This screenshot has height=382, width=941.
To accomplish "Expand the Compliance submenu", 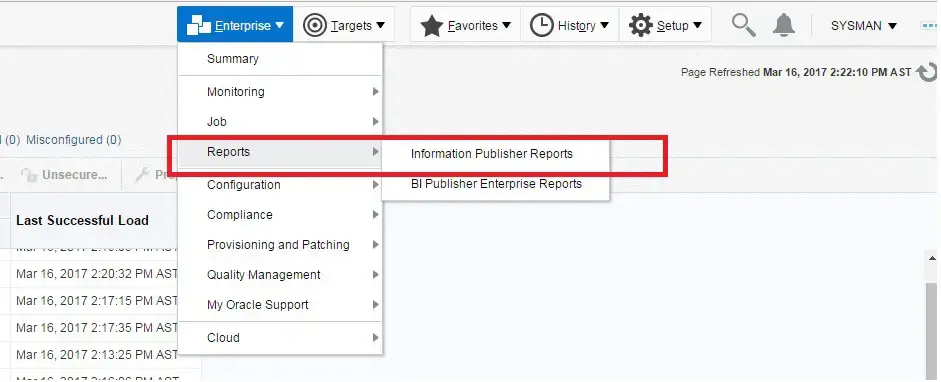I will [280, 215].
